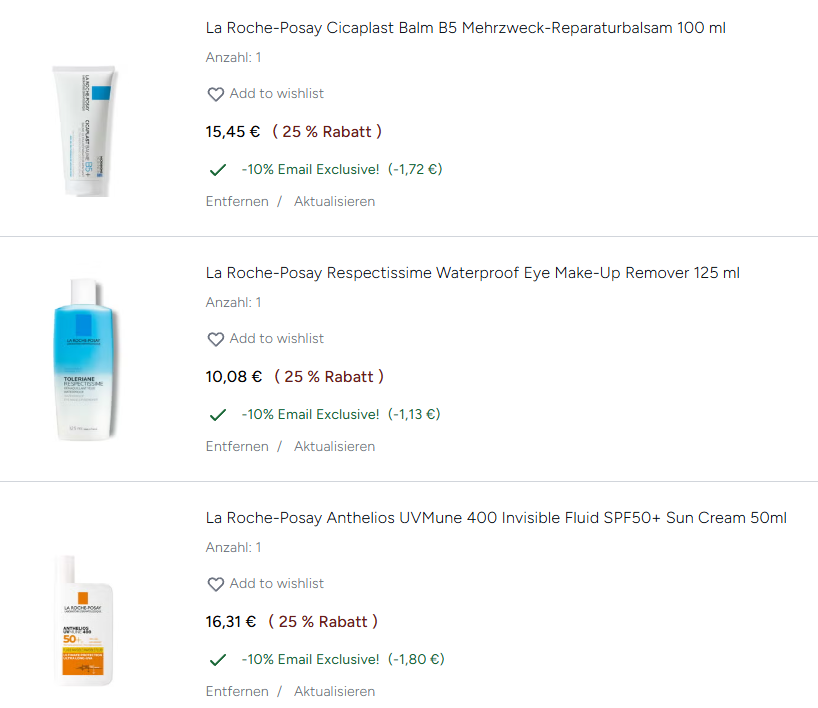Image resolution: width=818 pixels, height=708 pixels.
Task: Click the heart icon for Respectissime Eye Make-Up Remover
Action: [215, 339]
